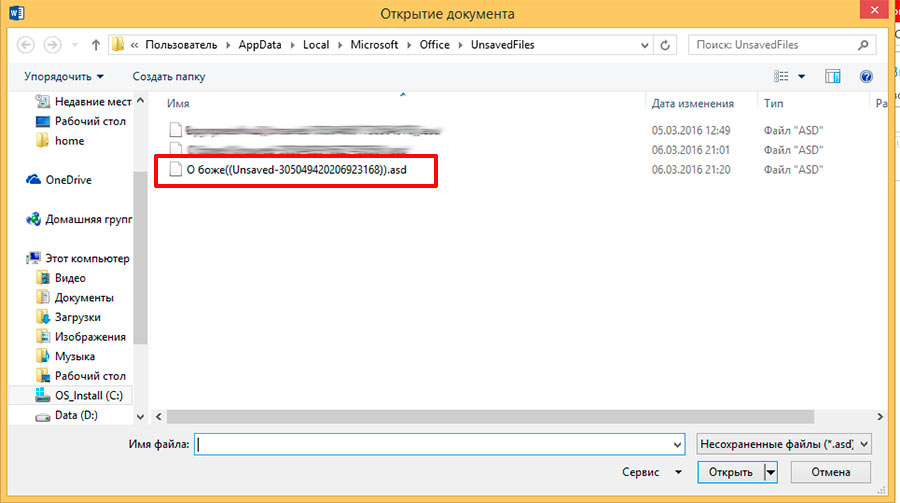Screen dimensions: 900x503
Task: Select Пользователь in the address path
Action: click(x=181, y=45)
